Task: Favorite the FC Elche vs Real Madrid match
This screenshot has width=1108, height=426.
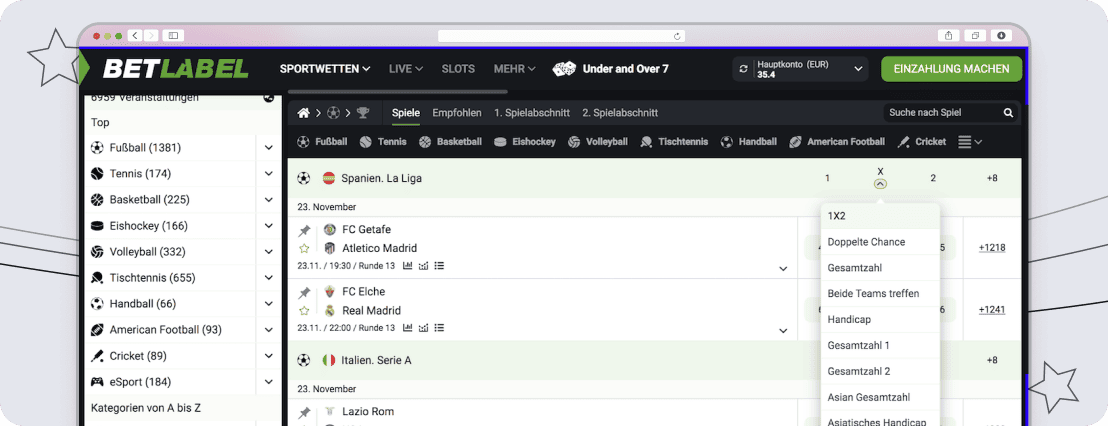Action: (x=304, y=311)
